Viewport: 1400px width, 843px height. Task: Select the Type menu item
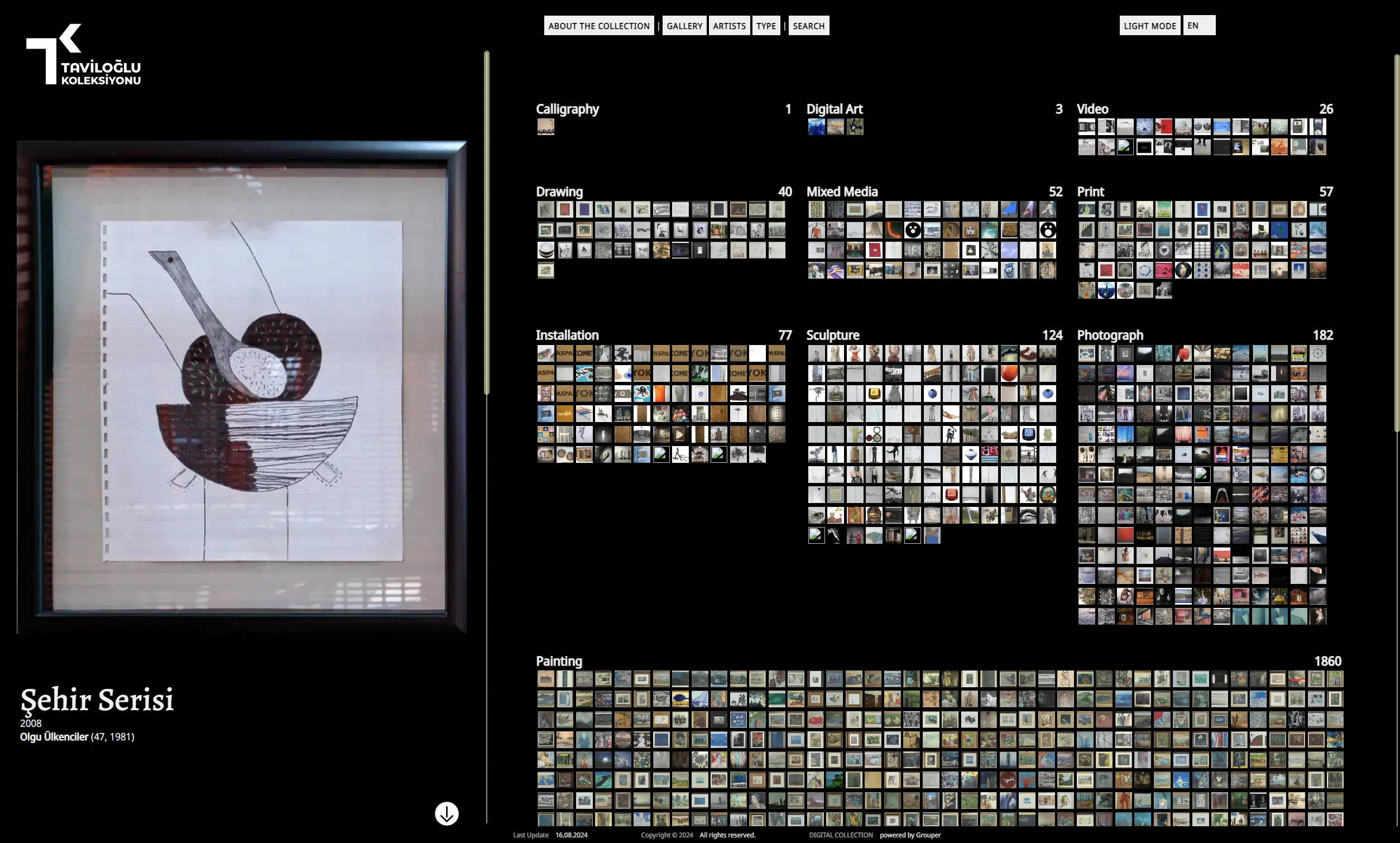pos(766,26)
